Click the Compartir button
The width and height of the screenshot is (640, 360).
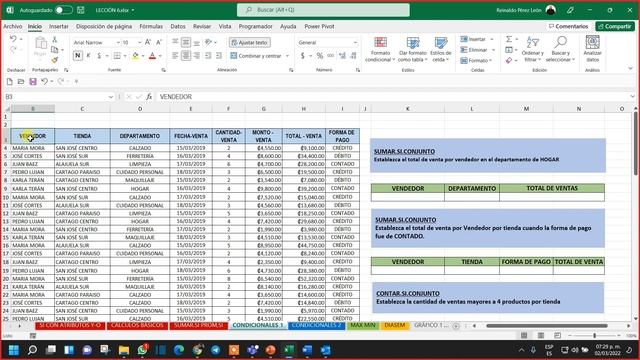(615, 26)
